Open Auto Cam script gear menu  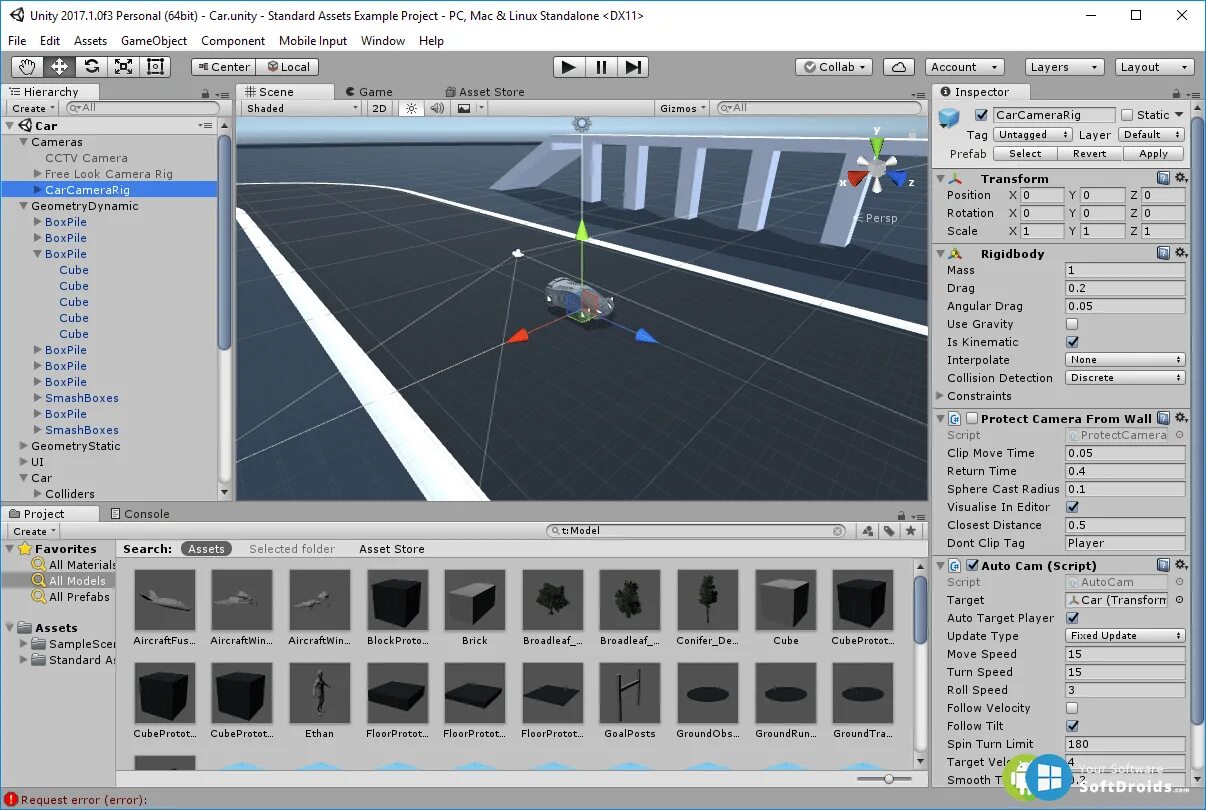coord(1181,565)
